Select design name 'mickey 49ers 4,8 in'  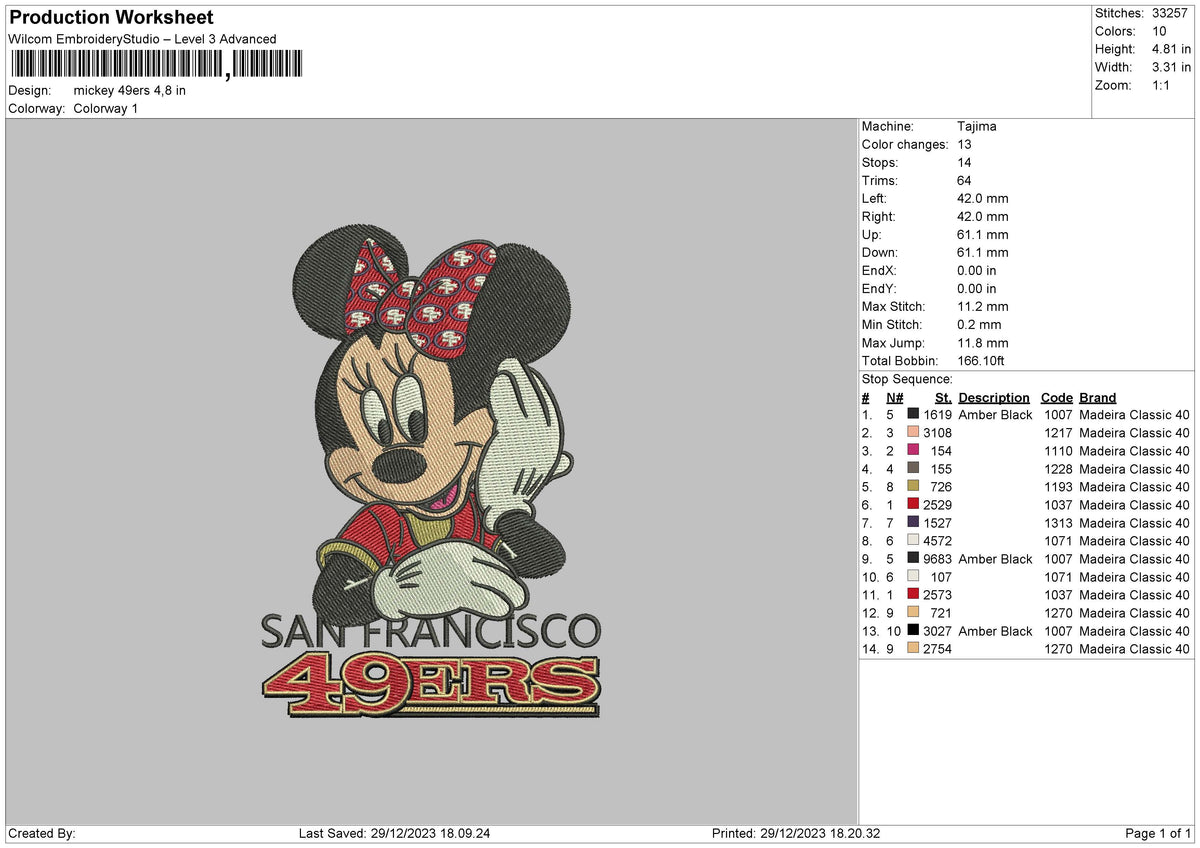click(130, 90)
